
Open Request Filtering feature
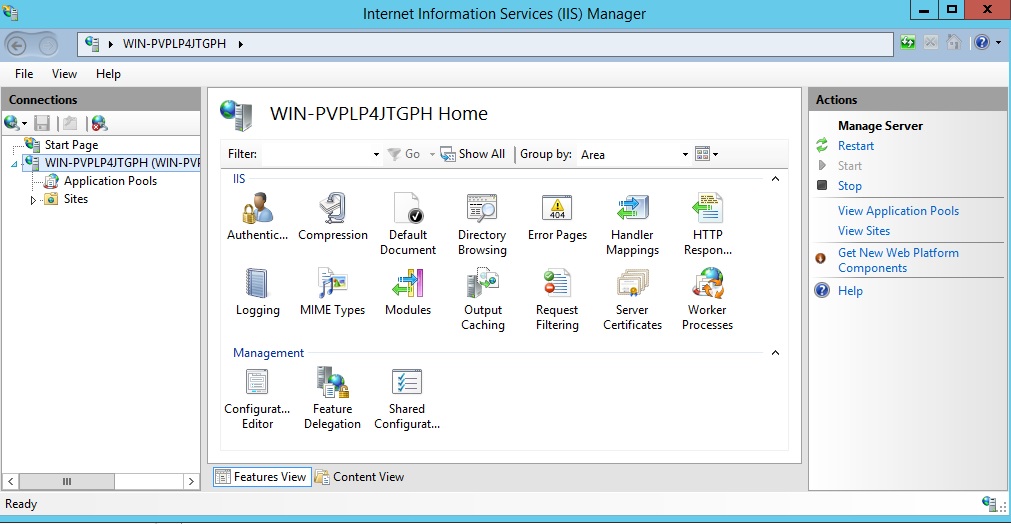557,299
